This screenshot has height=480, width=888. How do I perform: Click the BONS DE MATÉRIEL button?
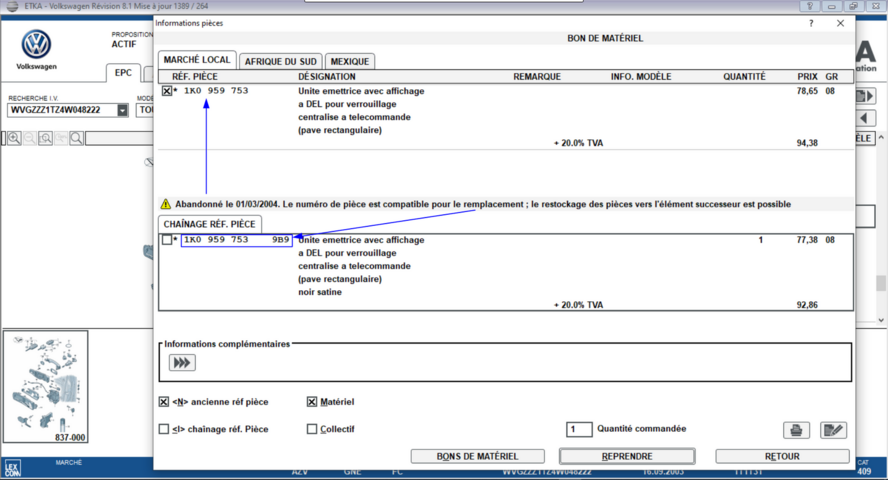[x=477, y=456]
